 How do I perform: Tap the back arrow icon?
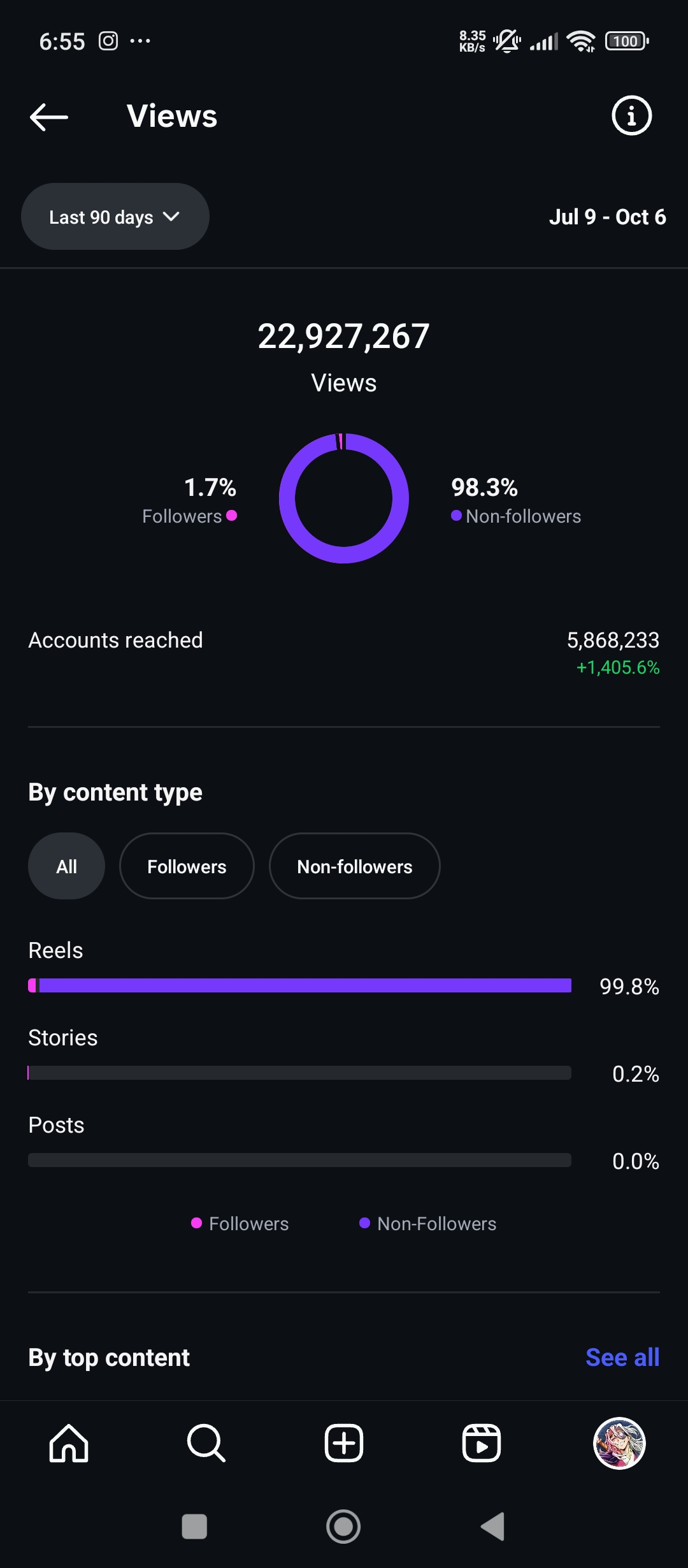[49, 117]
